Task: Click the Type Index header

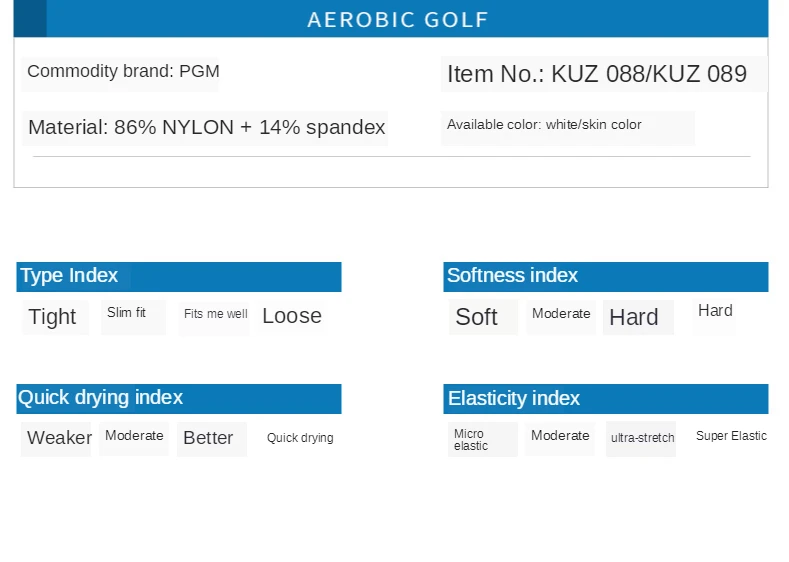Action: (x=70, y=276)
